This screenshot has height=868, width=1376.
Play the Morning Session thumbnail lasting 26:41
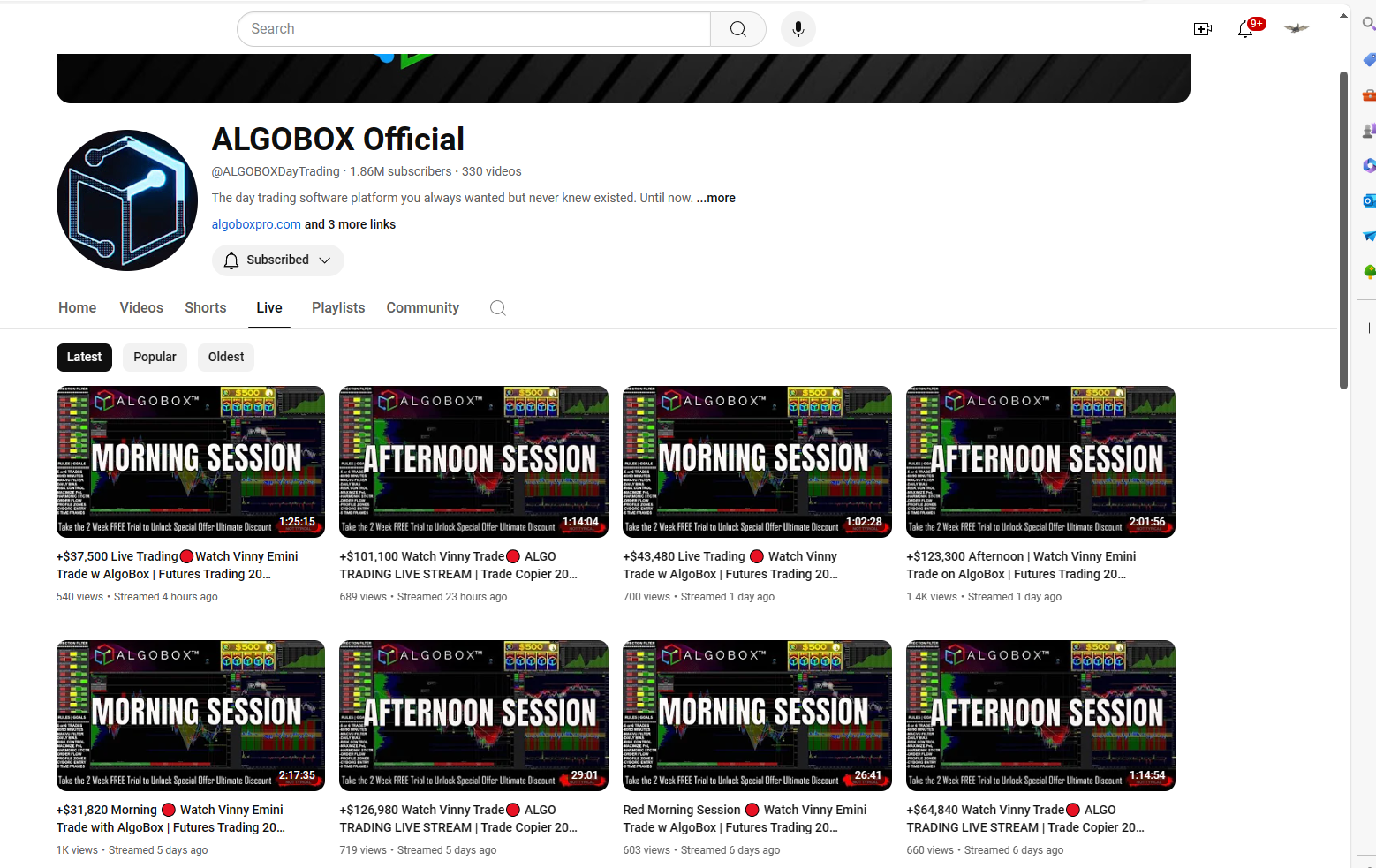(758, 715)
